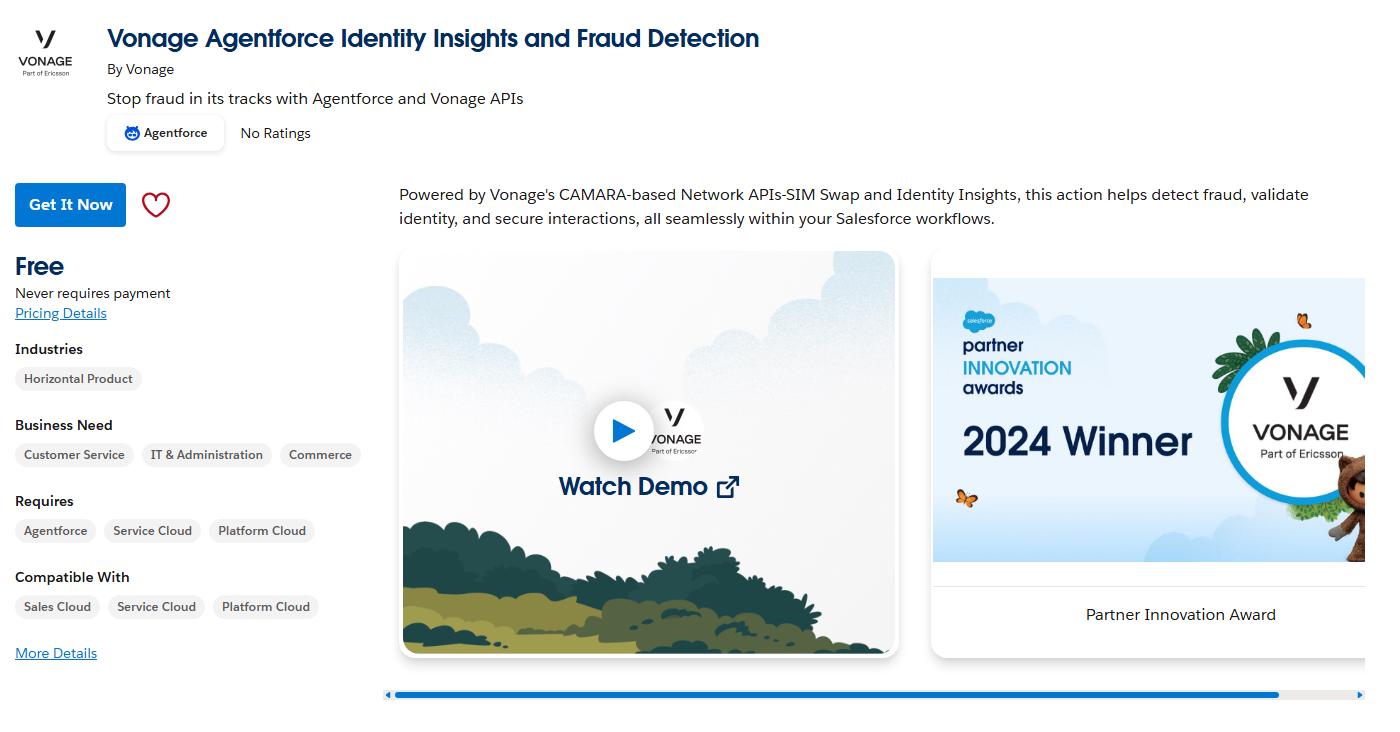The height and width of the screenshot is (732, 1400).
Task: Open the Partner Innovation Award thumbnail
Action: [x=1148, y=420]
